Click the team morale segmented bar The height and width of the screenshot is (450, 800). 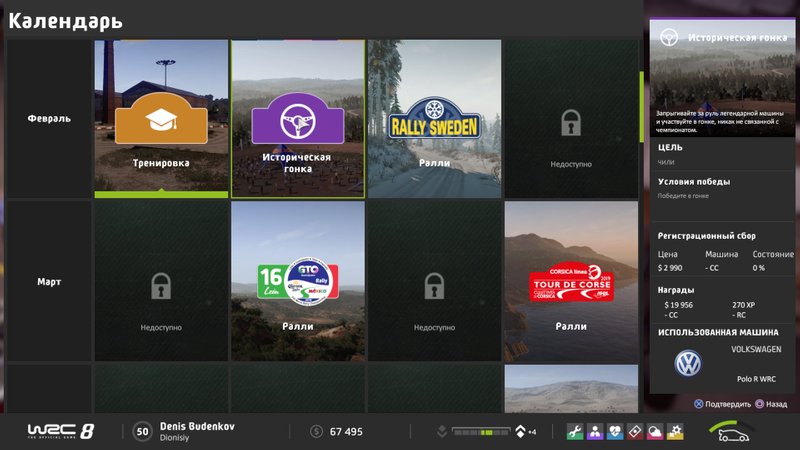pyautogui.click(x=481, y=432)
